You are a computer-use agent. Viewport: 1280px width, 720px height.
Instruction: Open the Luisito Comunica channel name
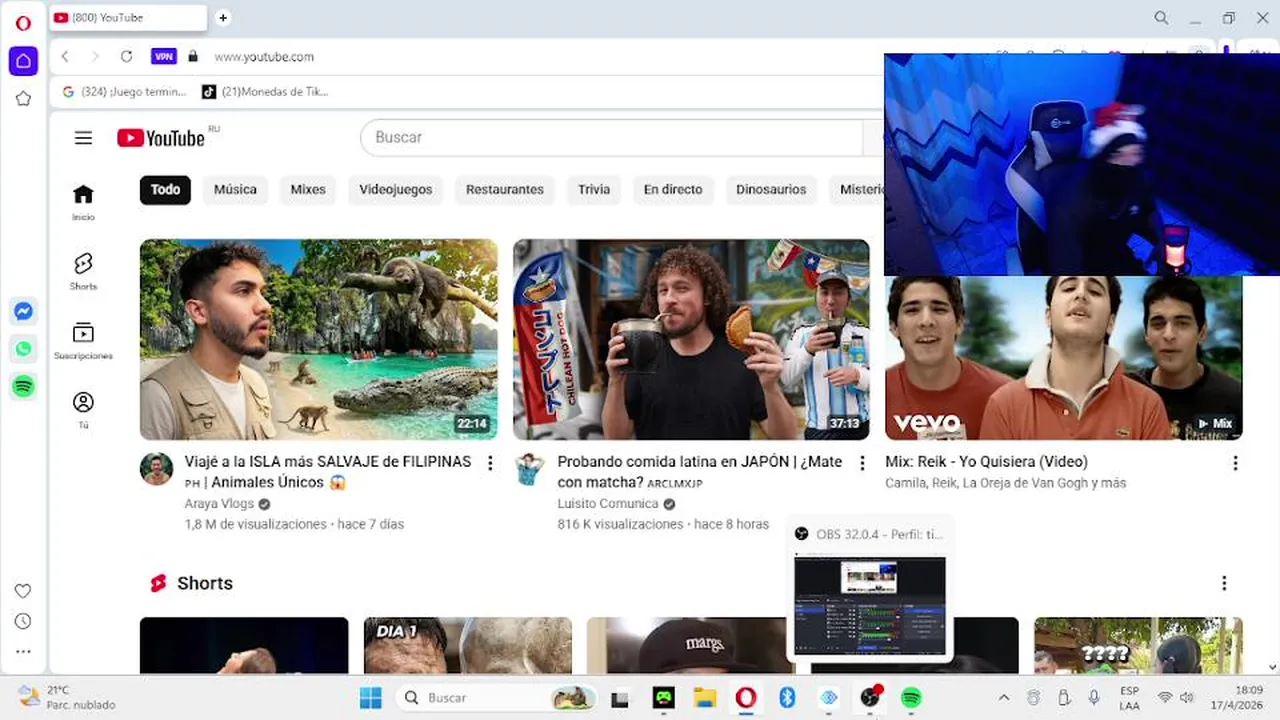tap(608, 504)
